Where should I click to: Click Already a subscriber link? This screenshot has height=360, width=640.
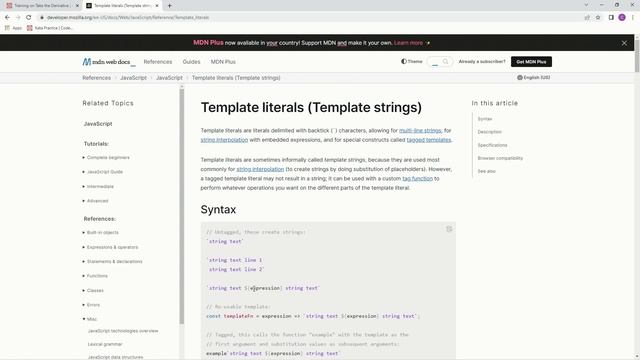pyautogui.click(x=482, y=62)
